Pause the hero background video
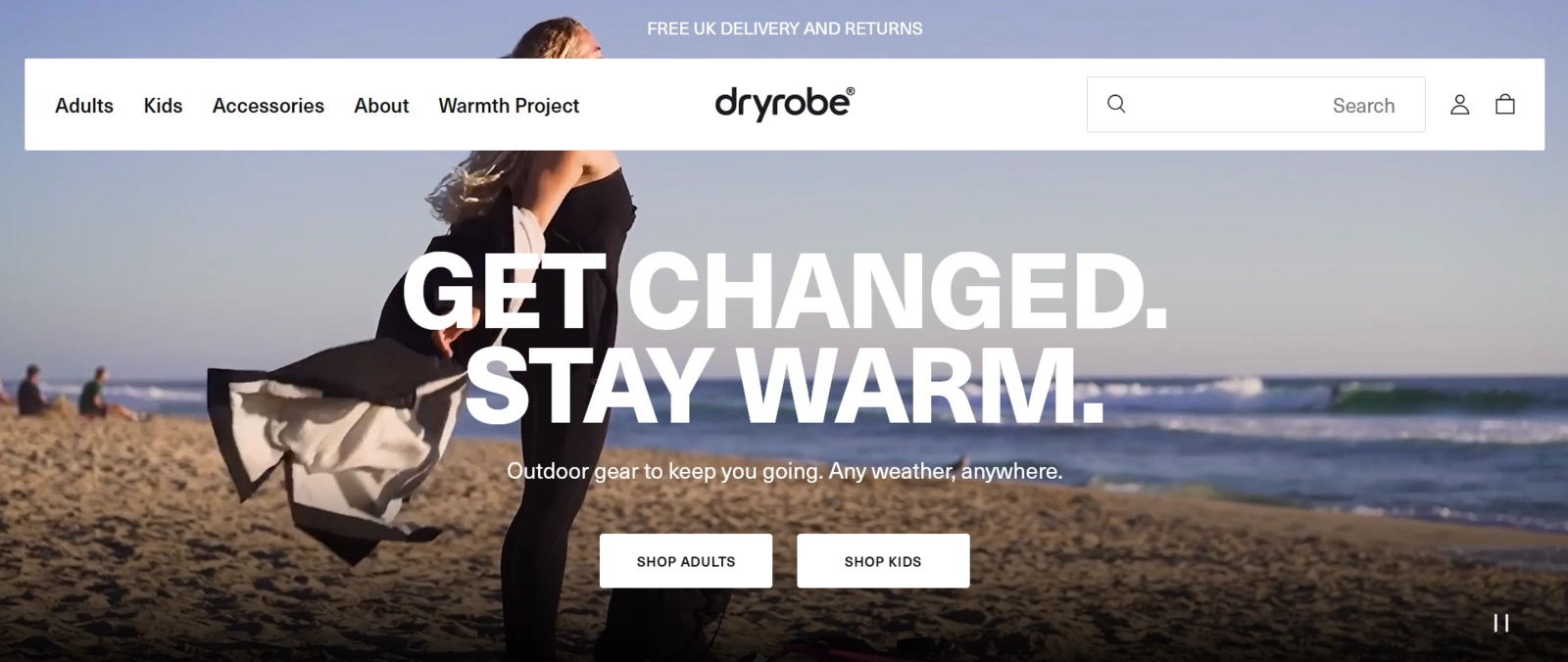Viewport: 1568px width, 662px height. [1501, 623]
